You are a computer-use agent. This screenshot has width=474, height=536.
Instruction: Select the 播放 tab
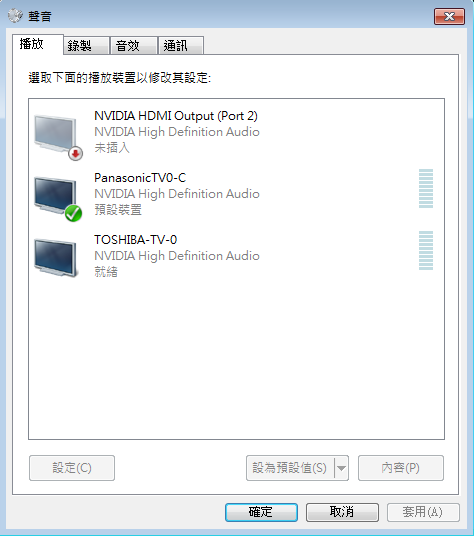click(x=38, y=44)
